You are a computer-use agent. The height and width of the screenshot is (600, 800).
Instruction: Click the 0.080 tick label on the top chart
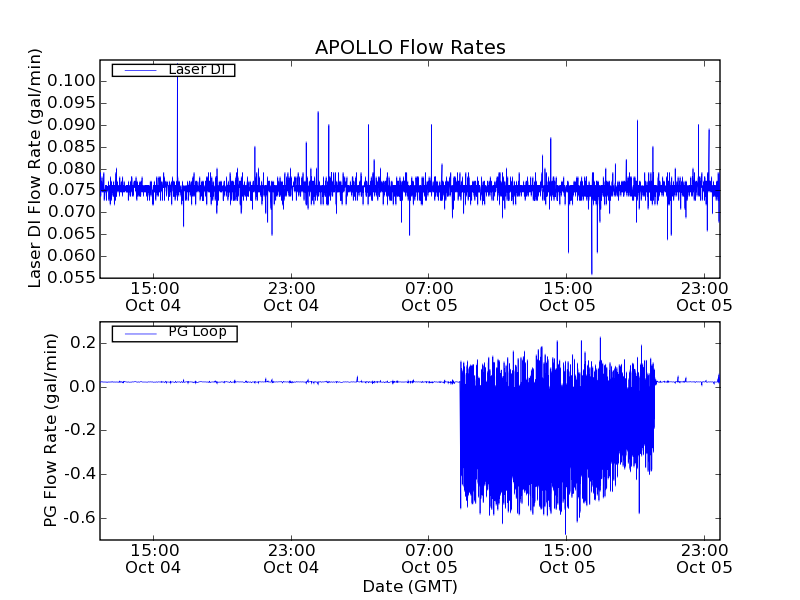(x=71, y=168)
